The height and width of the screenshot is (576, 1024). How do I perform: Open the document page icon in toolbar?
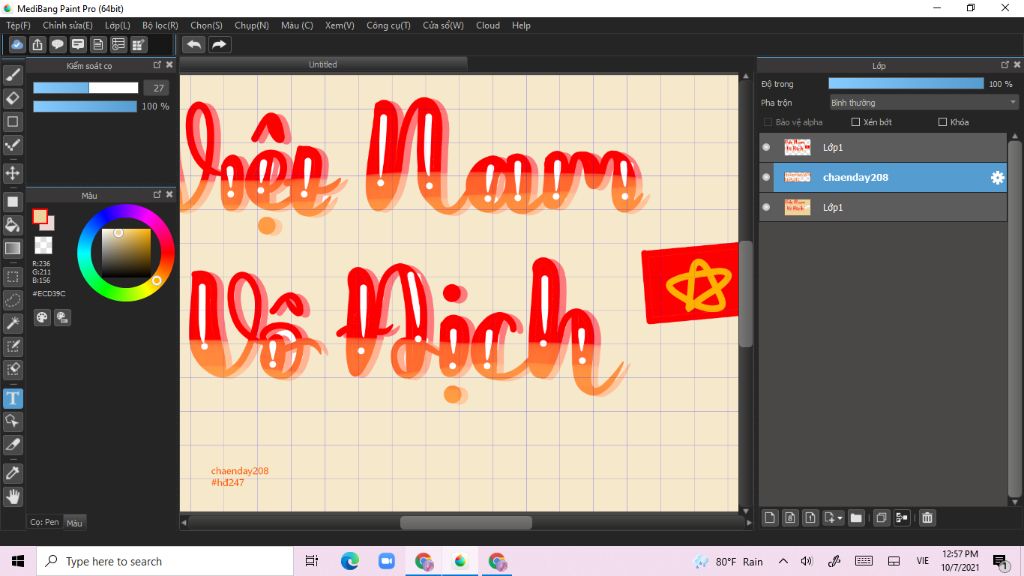(98, 44)
